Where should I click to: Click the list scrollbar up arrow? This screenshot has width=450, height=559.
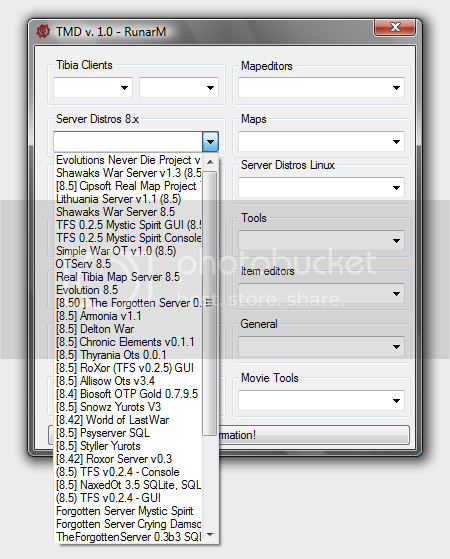pos(210,162)
